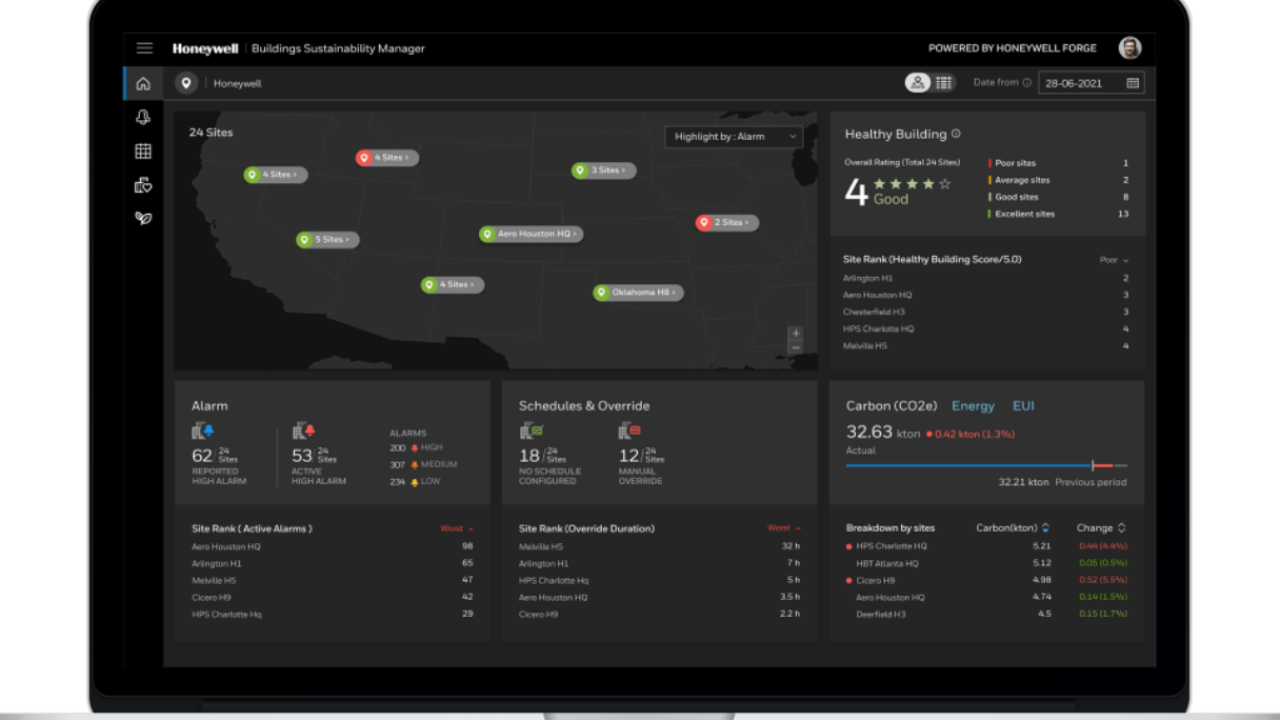The image size is (1280, 720).
Task: Switch to map view toggle
Action: coord(918,83)
